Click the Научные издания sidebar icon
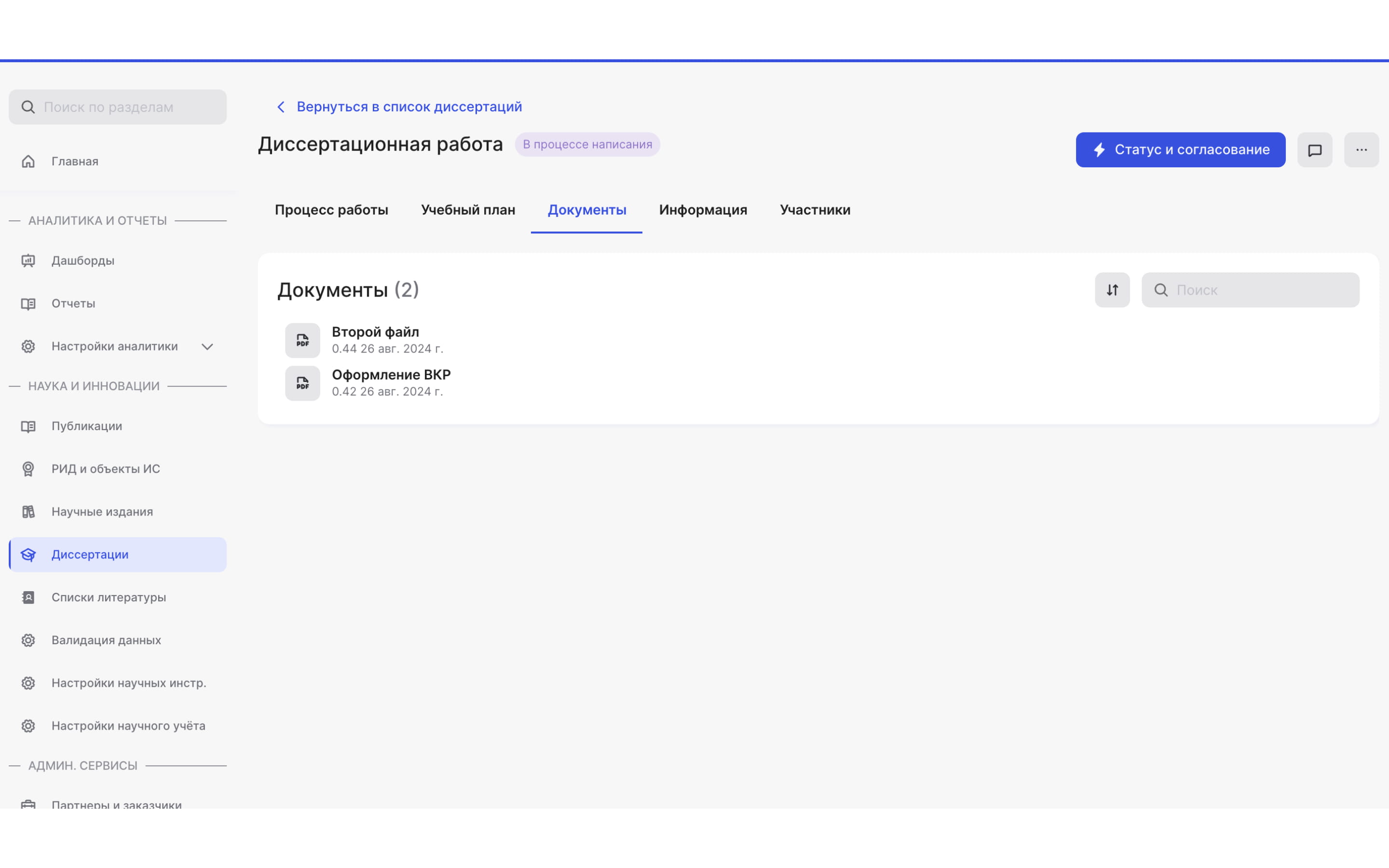 click(x=28, y=511)
